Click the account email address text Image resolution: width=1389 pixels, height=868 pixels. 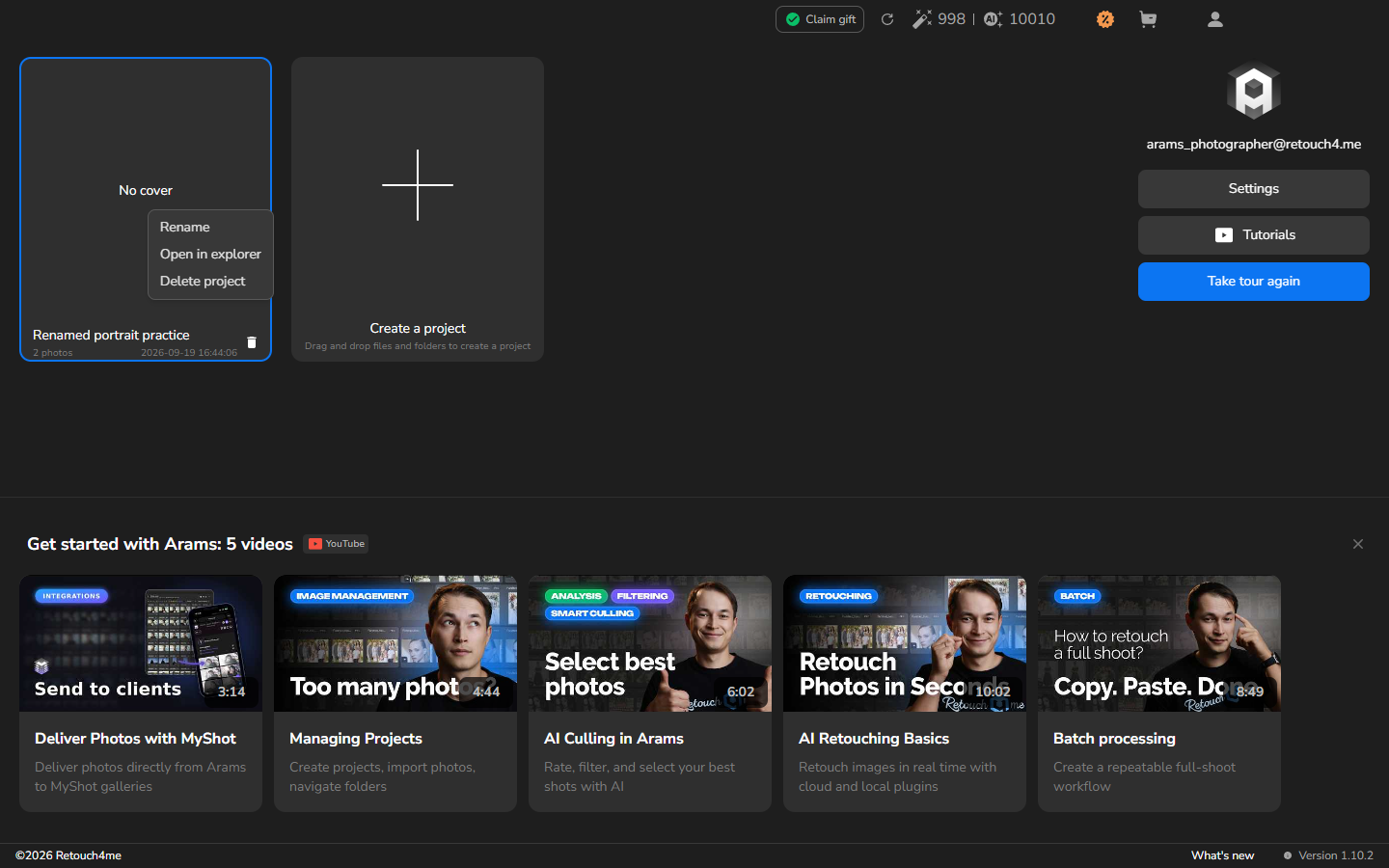pos(1254,145)
